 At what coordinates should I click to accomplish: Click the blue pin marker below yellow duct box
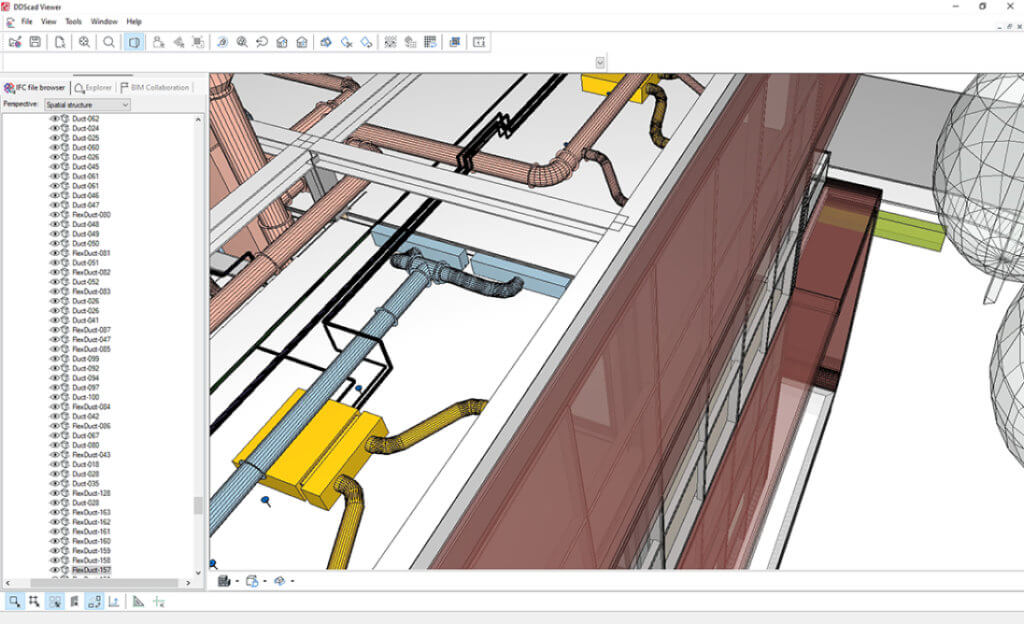(265, 500)
